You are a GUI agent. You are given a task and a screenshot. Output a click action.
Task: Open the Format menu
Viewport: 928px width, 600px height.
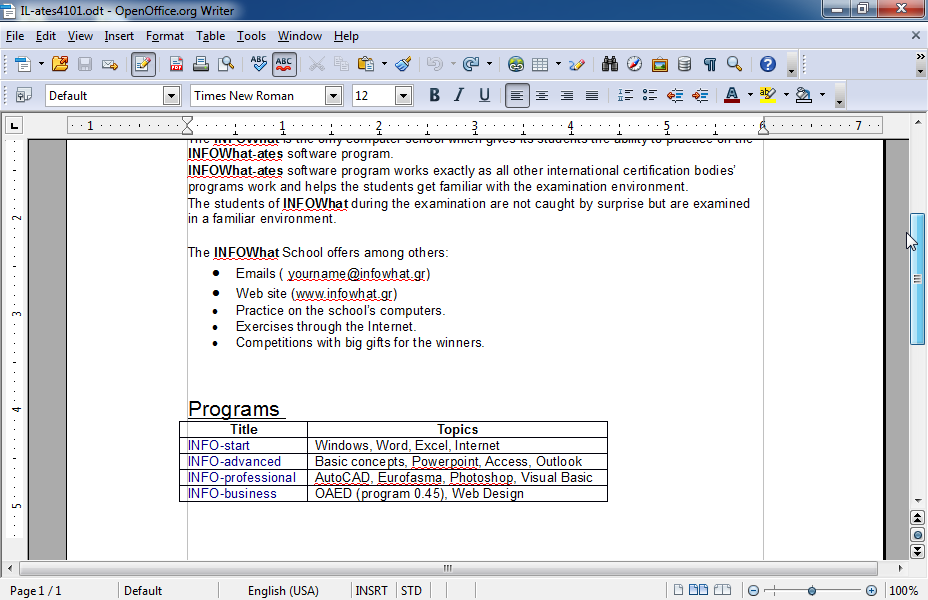pos(164,36)
